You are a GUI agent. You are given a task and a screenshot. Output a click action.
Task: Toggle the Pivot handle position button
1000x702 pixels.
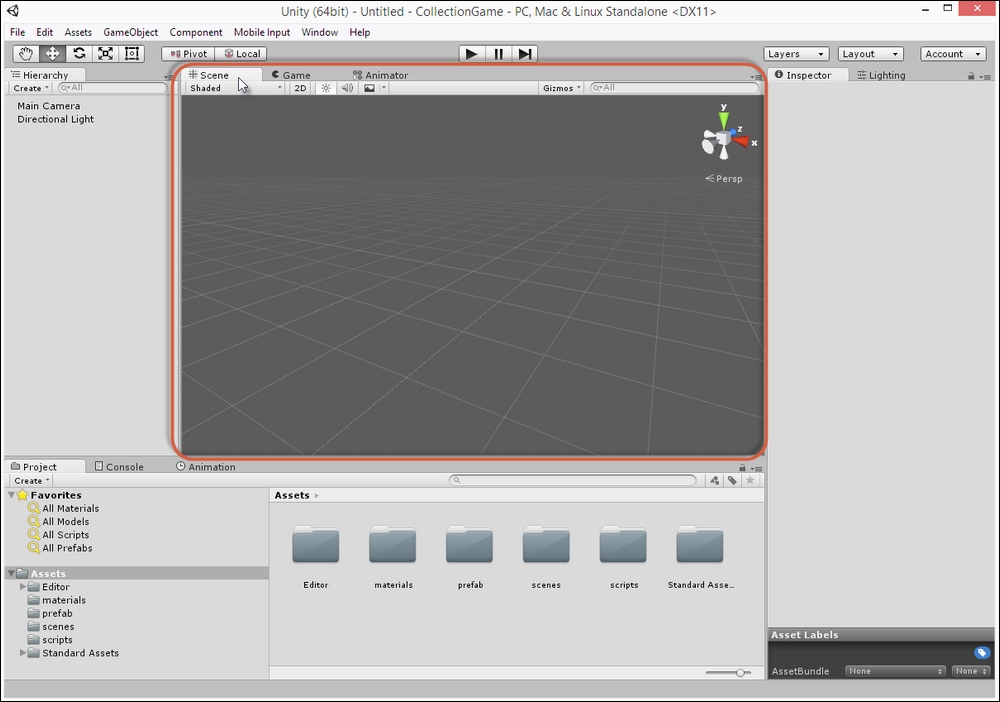188,54
